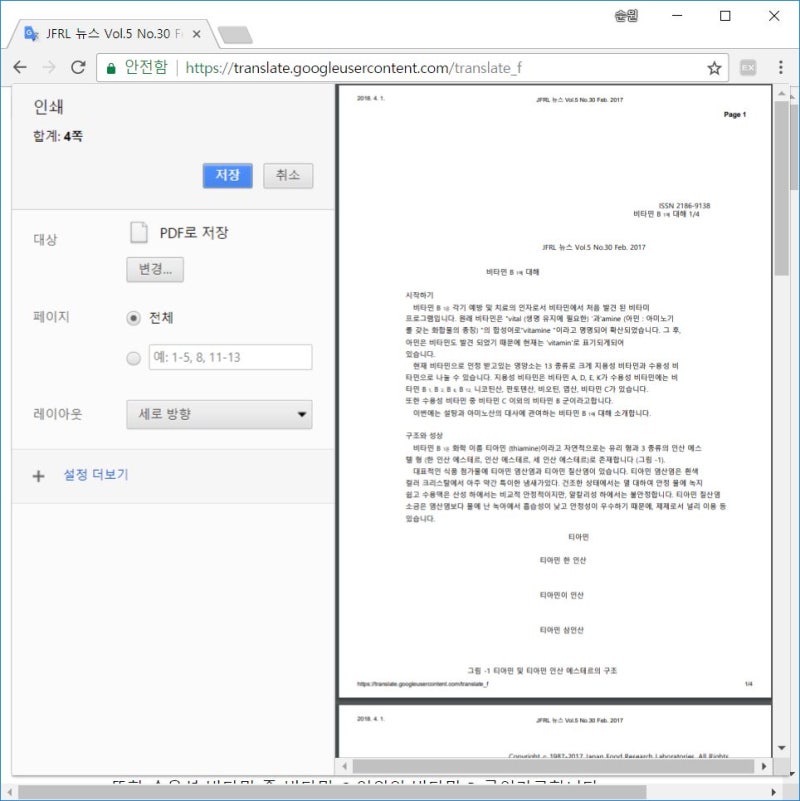Click the 페이지 pages label
This screenshot has height=801, width=800.
(51, 317)
